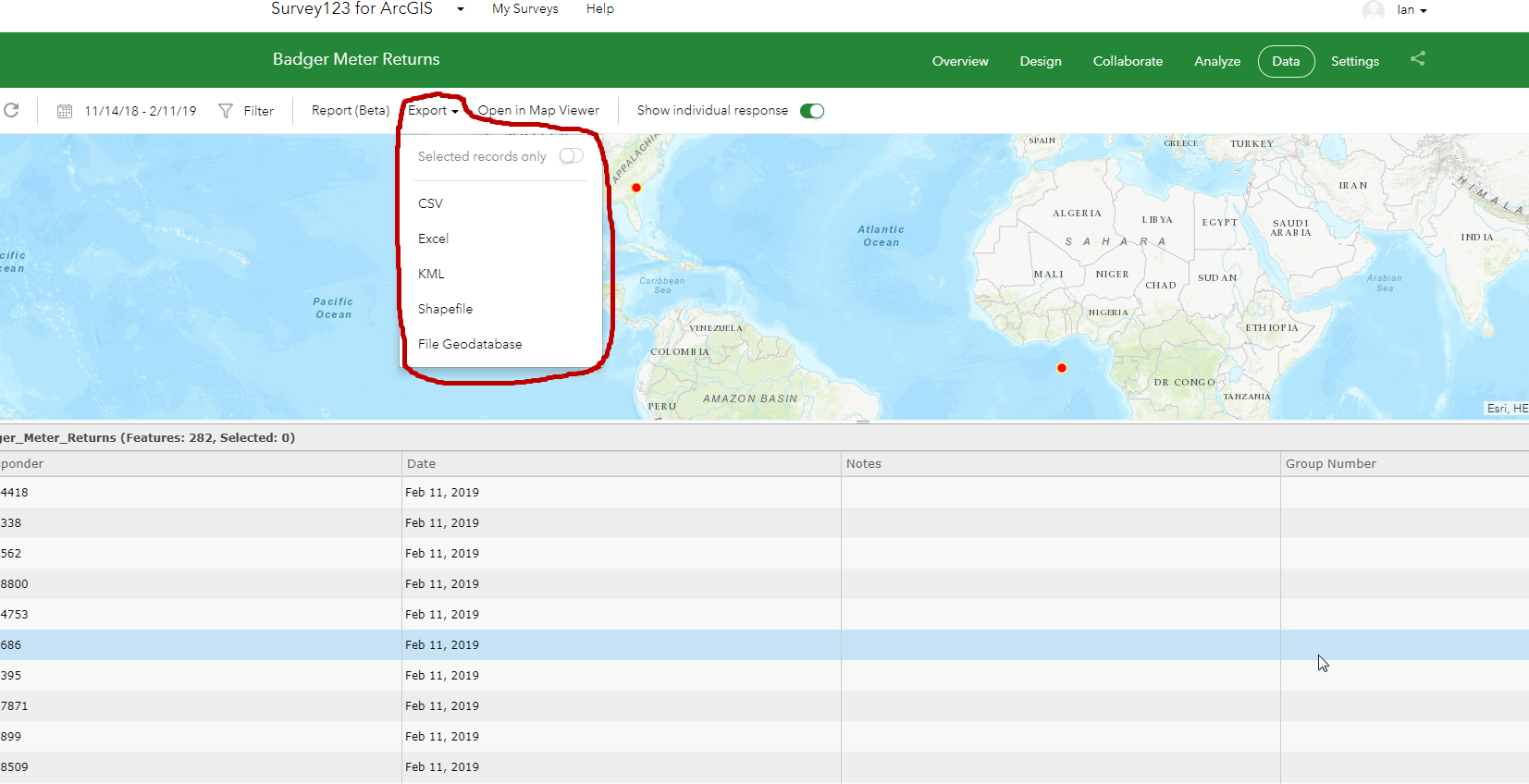Click the Group Number column header
Screen dimensions: 1529x784
1405,464
